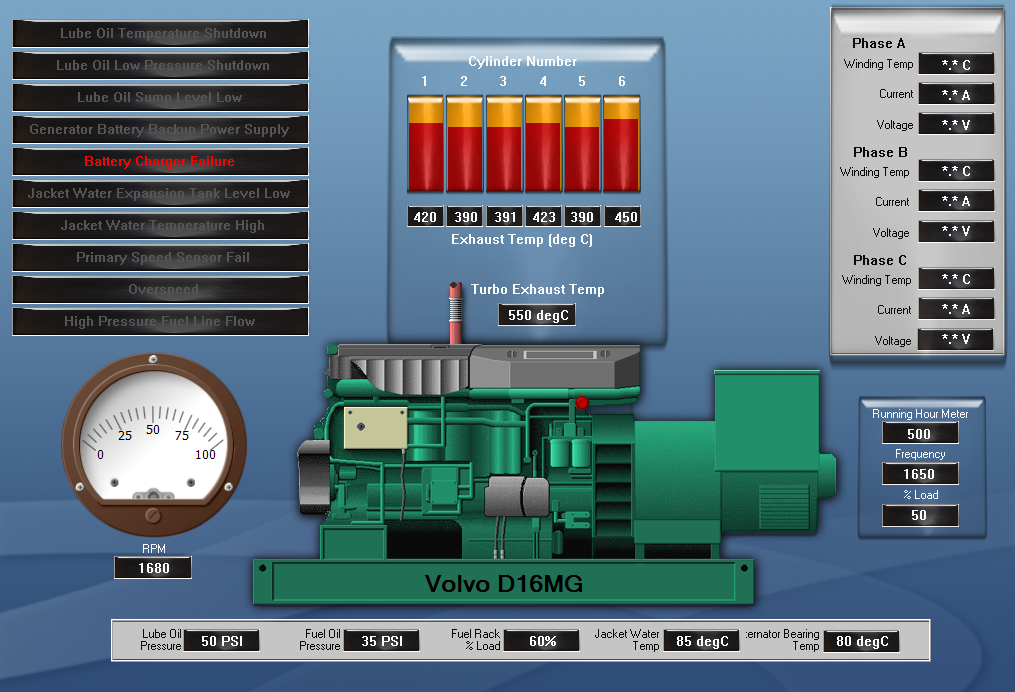This screenshot has height=692, width=1015.
Task: Select the exhaust temp value 391
Action: click(504, 217)
